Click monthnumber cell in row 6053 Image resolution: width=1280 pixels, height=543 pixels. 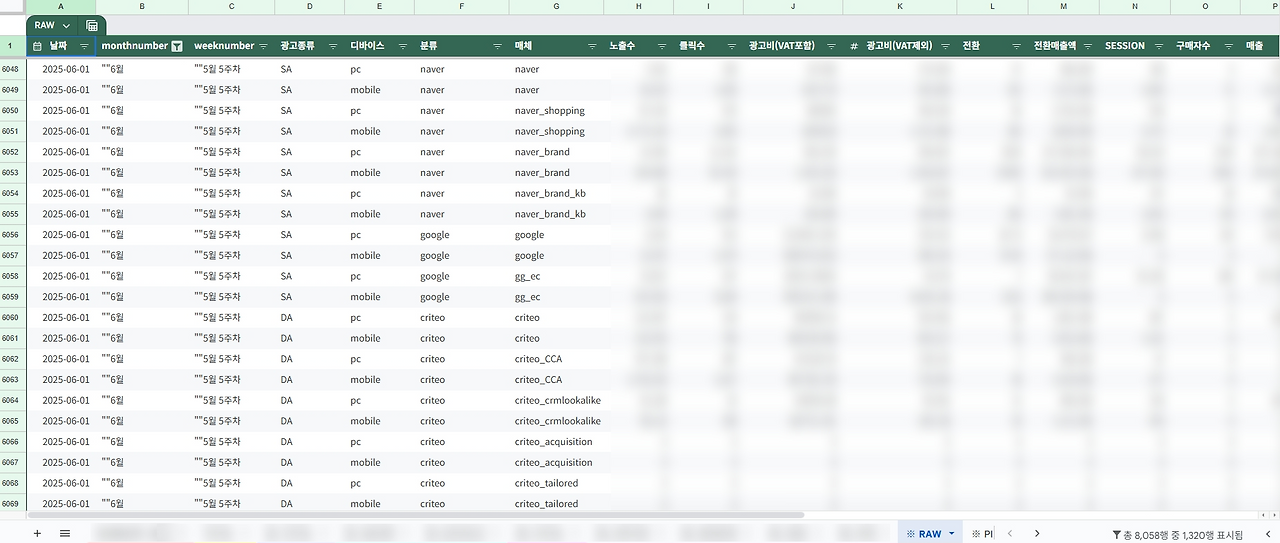(142, 173)
